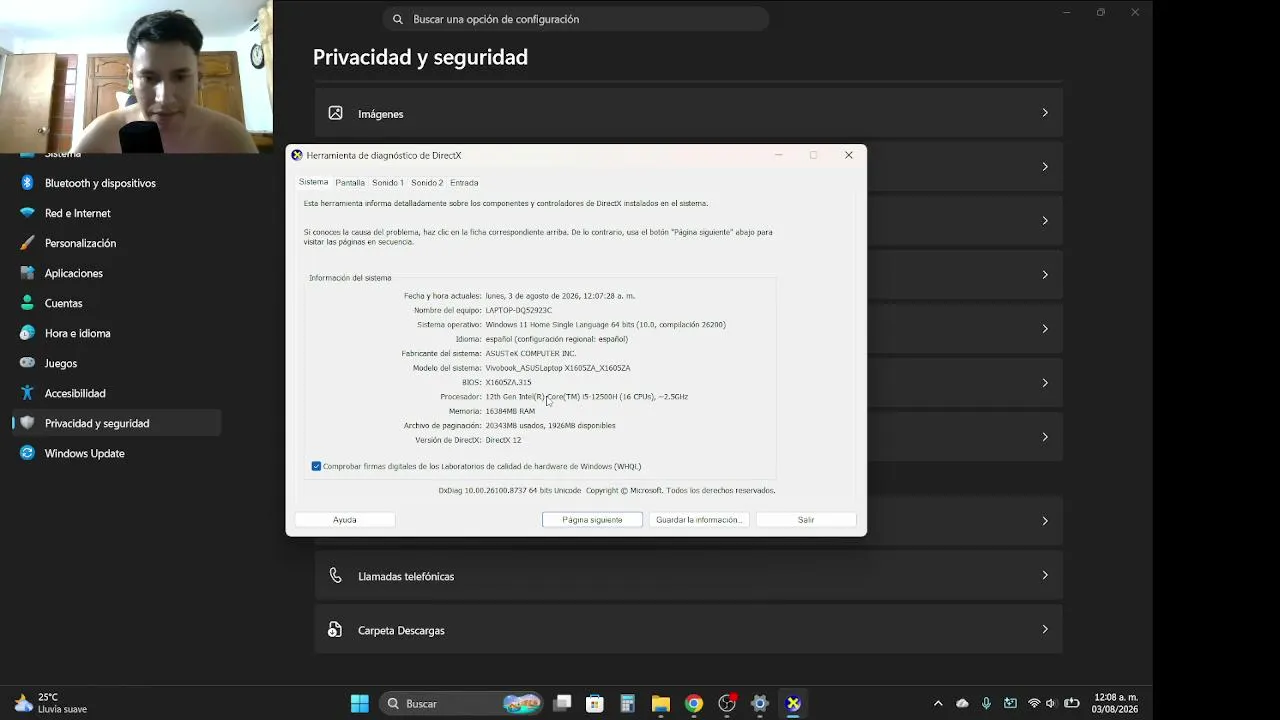
Task: Go to Aplicaciones label in the sidebar
Action: [74, 273]
